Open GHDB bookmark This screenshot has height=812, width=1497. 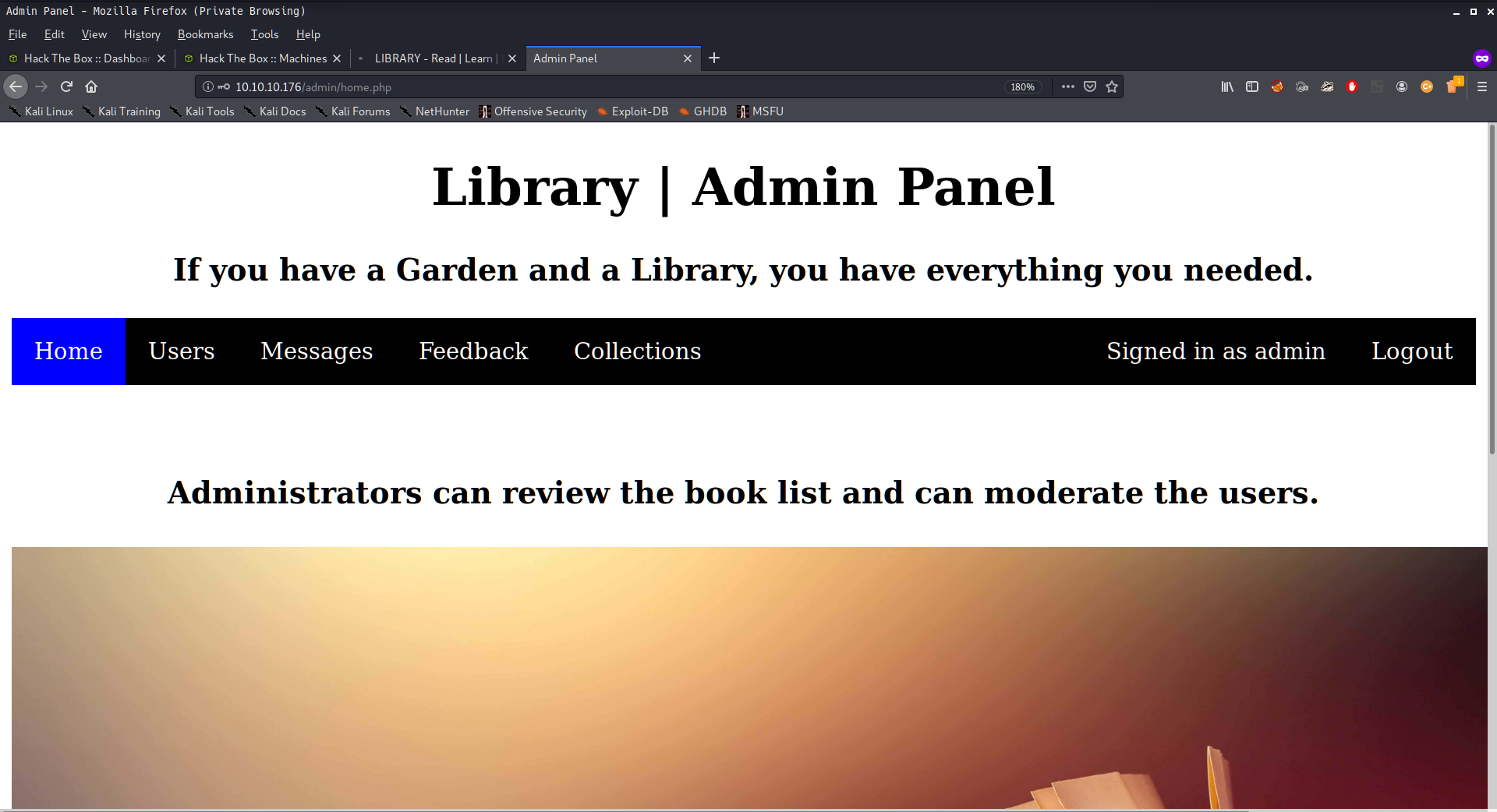[703, 111]
